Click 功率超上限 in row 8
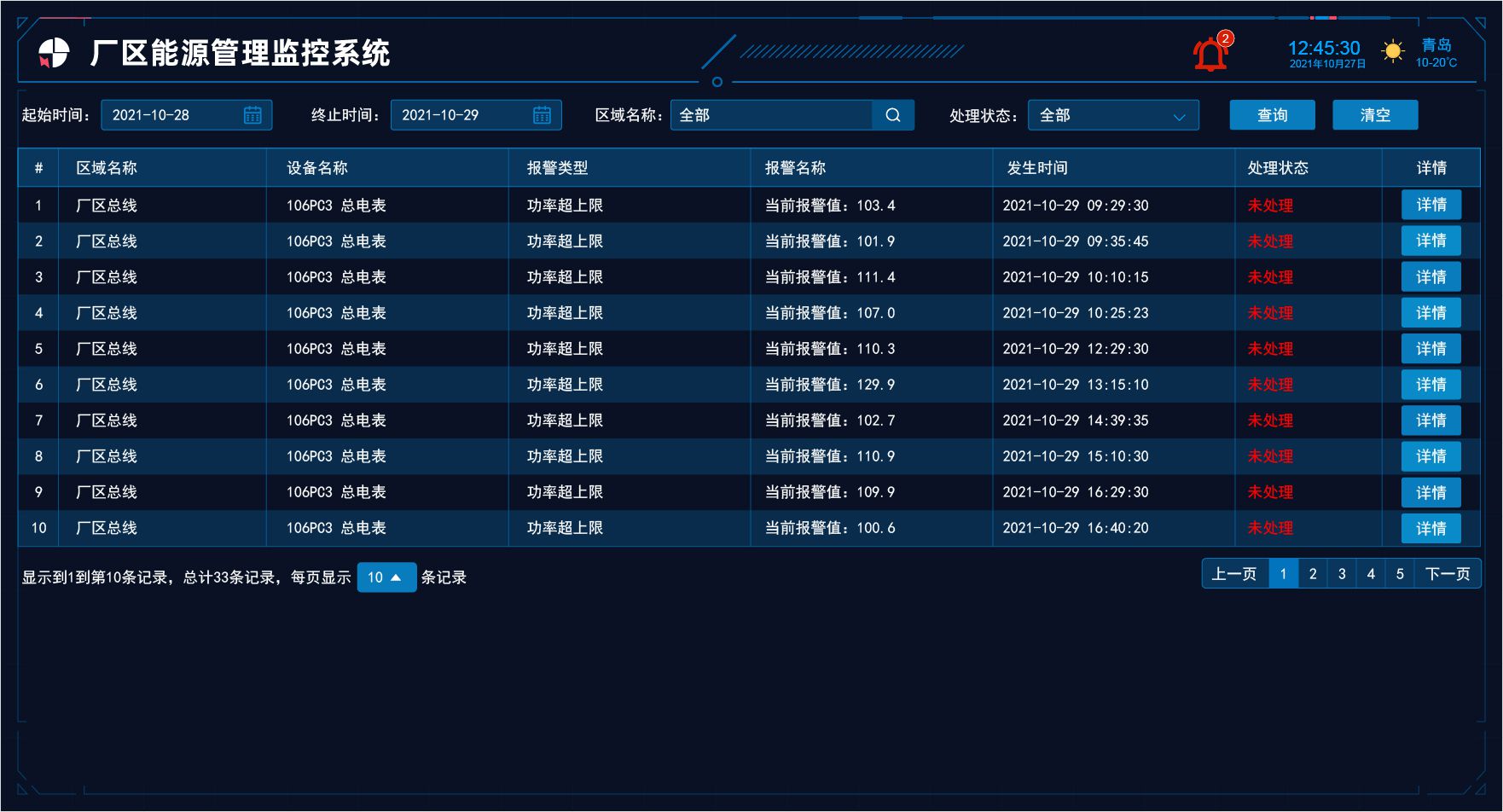This screenshot has width=1503, height=812. tap(565, 456)
